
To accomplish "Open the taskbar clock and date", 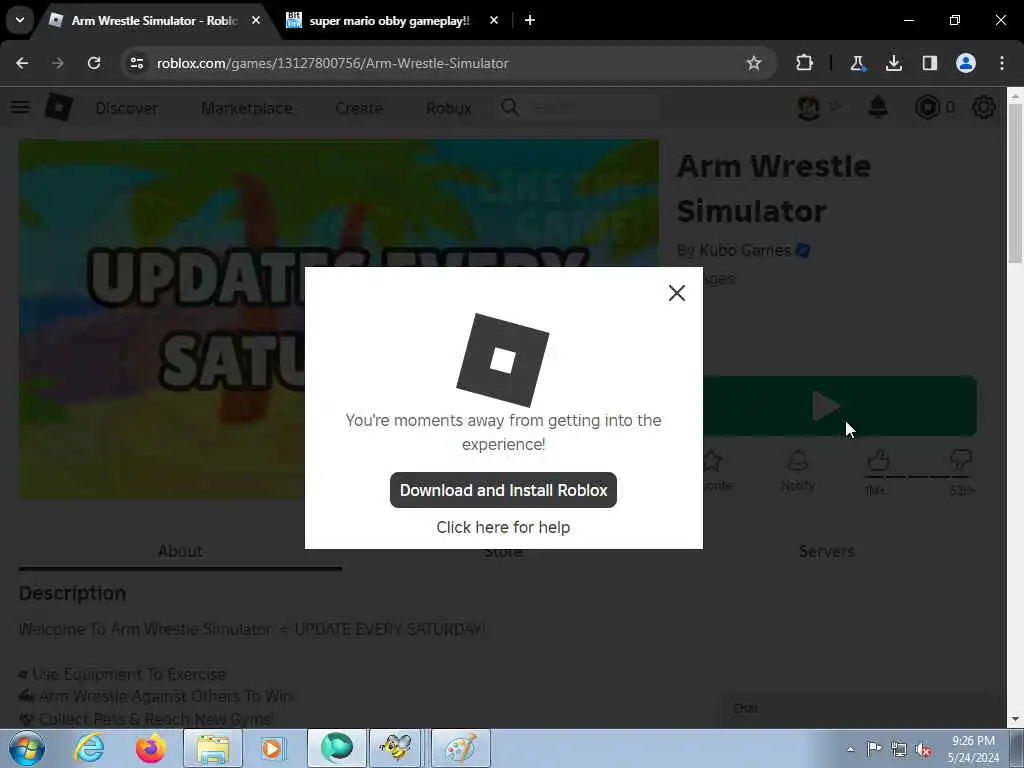I will [x=974, y=749].
